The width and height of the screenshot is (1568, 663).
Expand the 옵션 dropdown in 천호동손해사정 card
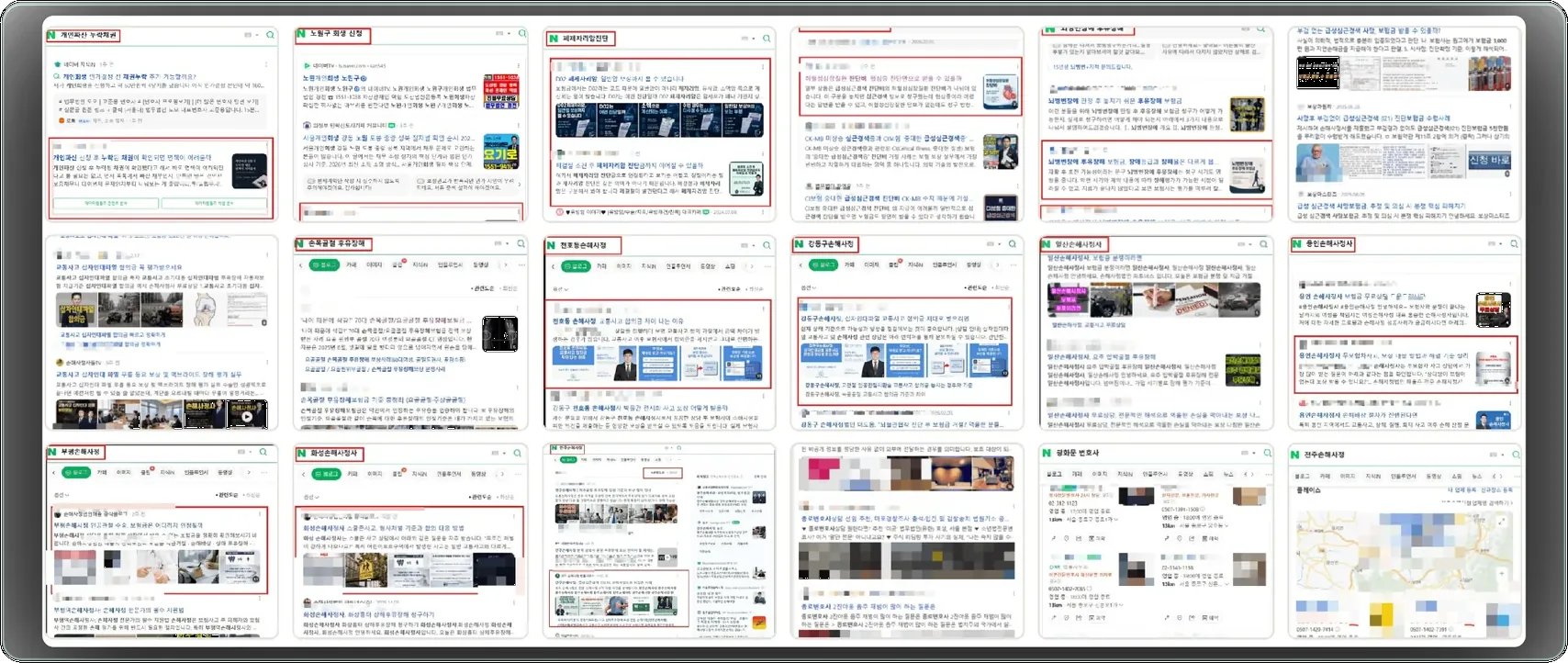pos(559,288)
